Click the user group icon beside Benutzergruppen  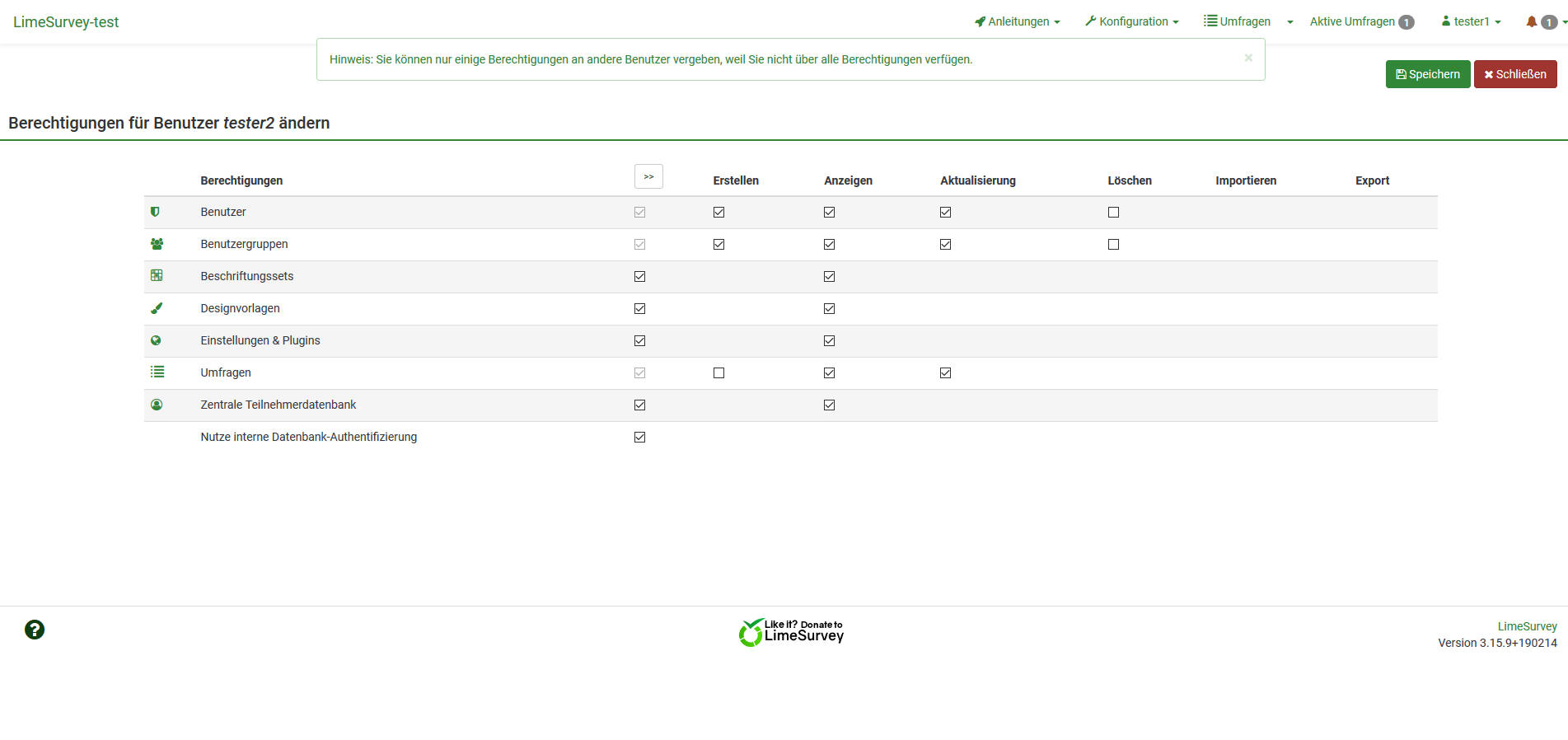[x=157, y=244]
